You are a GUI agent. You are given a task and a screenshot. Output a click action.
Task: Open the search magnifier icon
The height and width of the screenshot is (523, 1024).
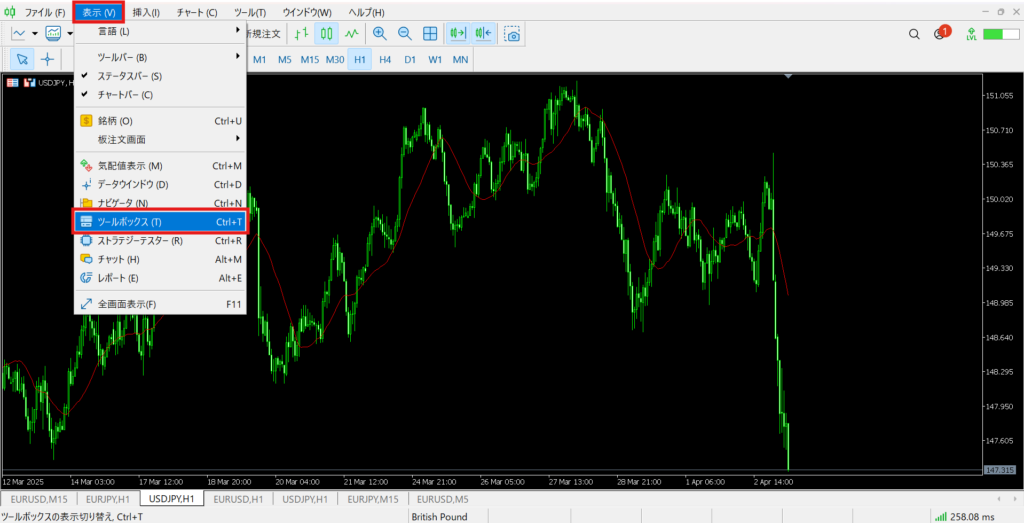(x=914, y=34)
